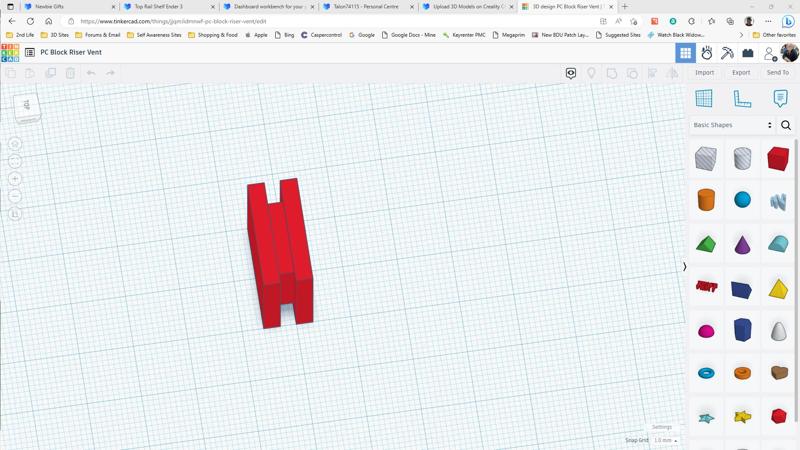The height and width of the screenshot is (450, 800).
Task: Click the Export button
Action: click(x=741, y=72)
